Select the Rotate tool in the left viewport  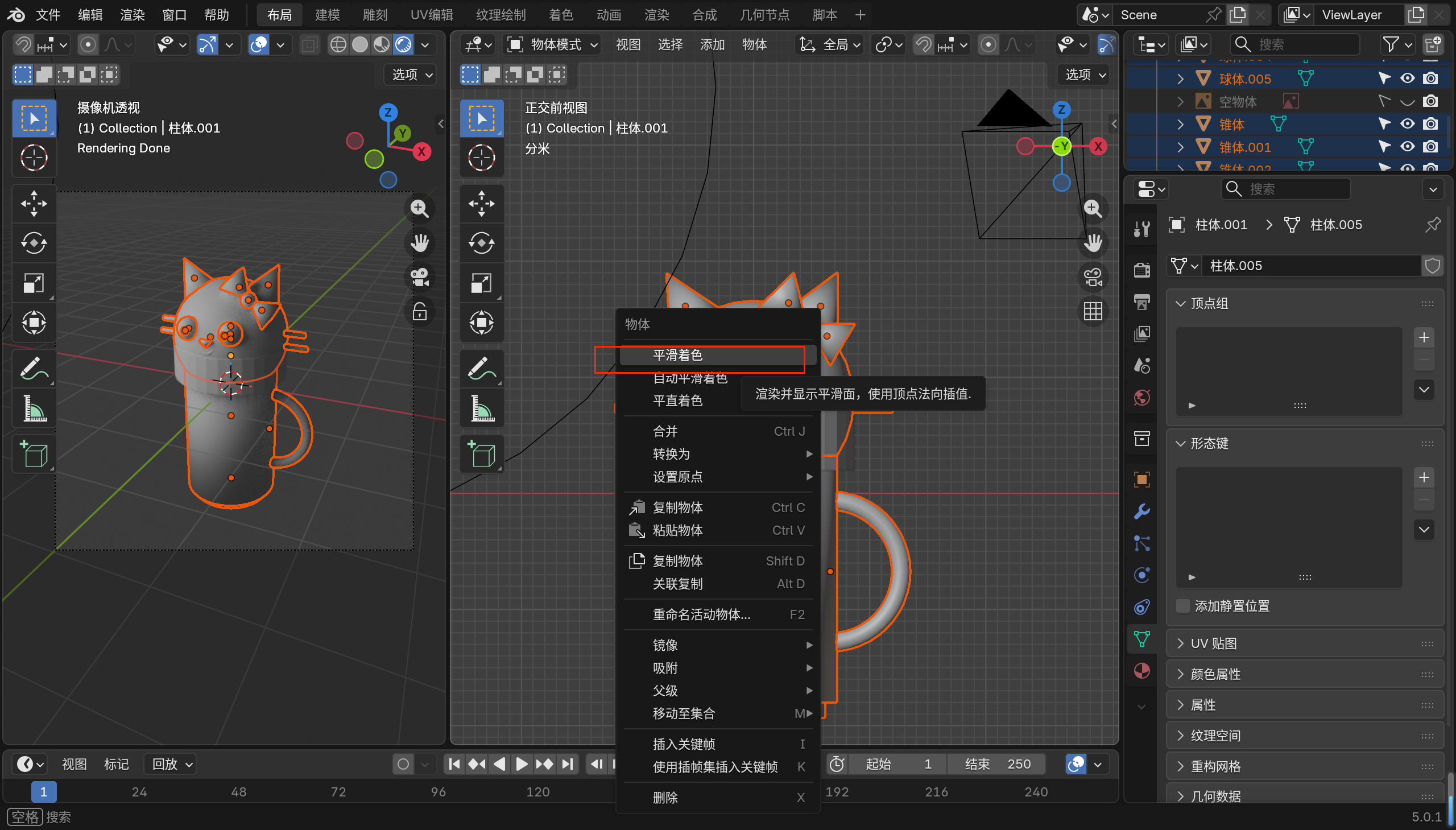(x=34, y=243)
